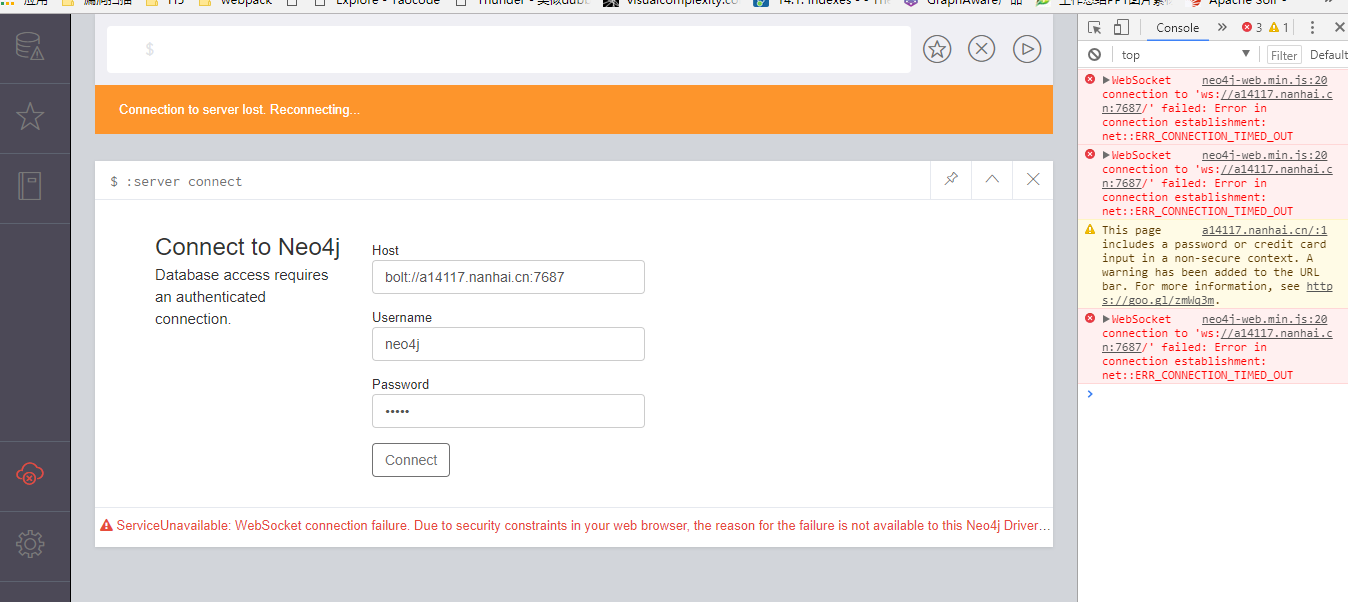Click the Cypher command editor input
Screen dimensions: 1348x602
(509, 49)
